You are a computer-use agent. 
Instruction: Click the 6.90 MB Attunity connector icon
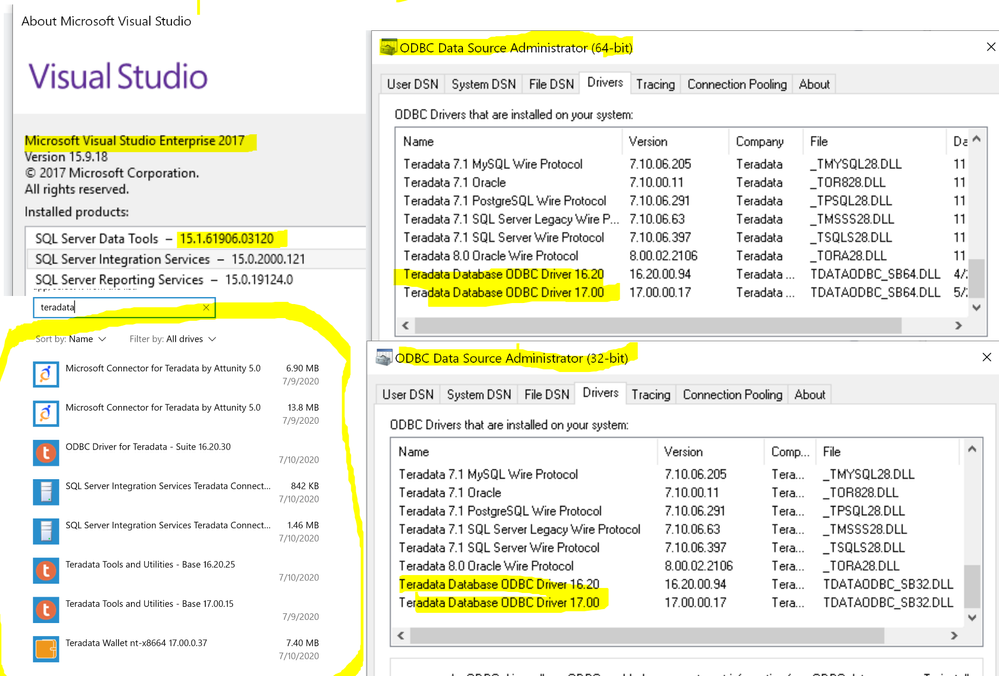pyautogui.click(x=45, y=374)
